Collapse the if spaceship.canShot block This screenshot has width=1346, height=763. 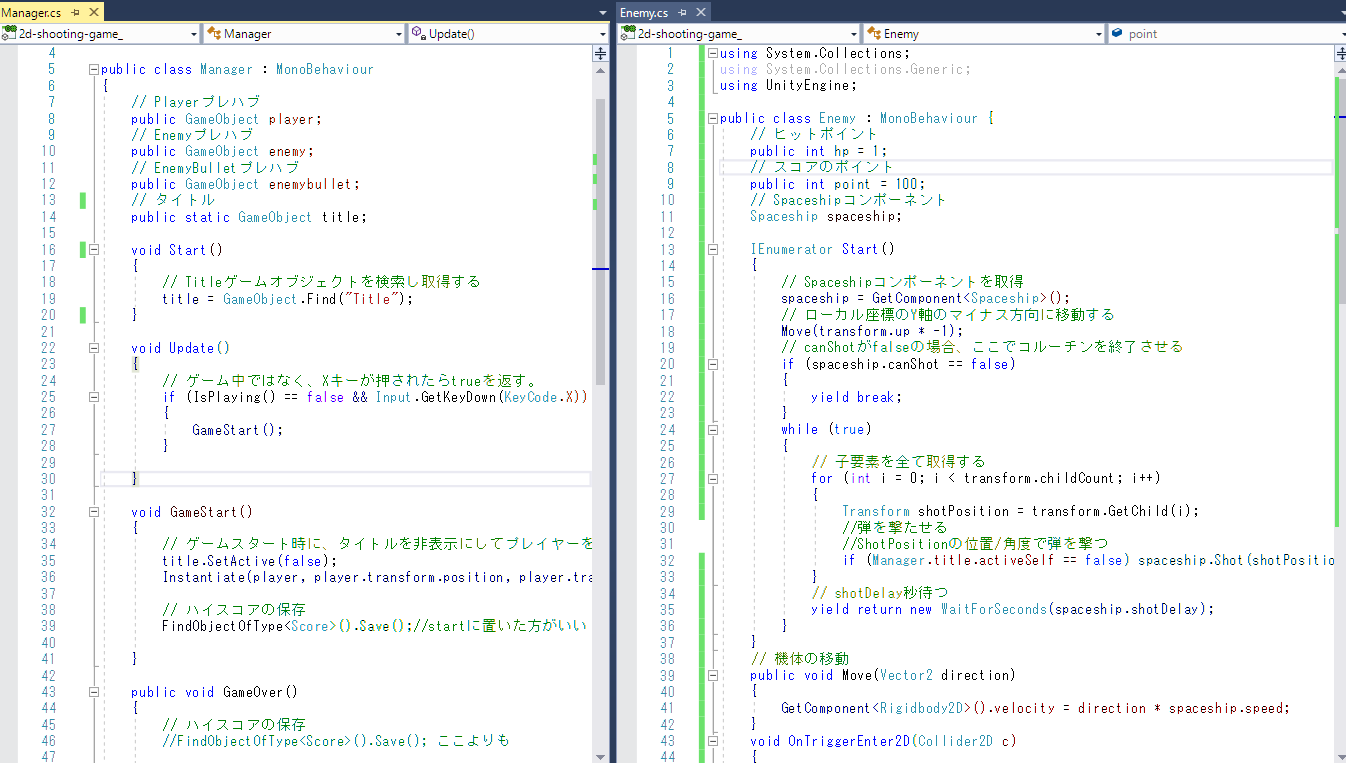(712, 364)
